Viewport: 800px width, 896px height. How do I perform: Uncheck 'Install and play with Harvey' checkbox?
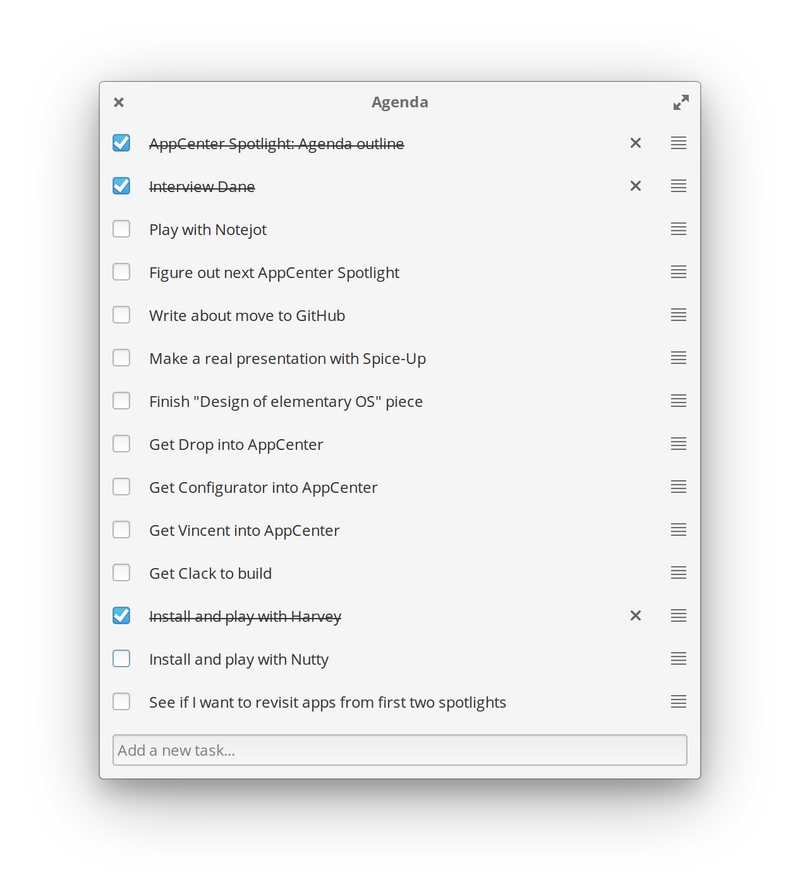[x=121, y=615]
